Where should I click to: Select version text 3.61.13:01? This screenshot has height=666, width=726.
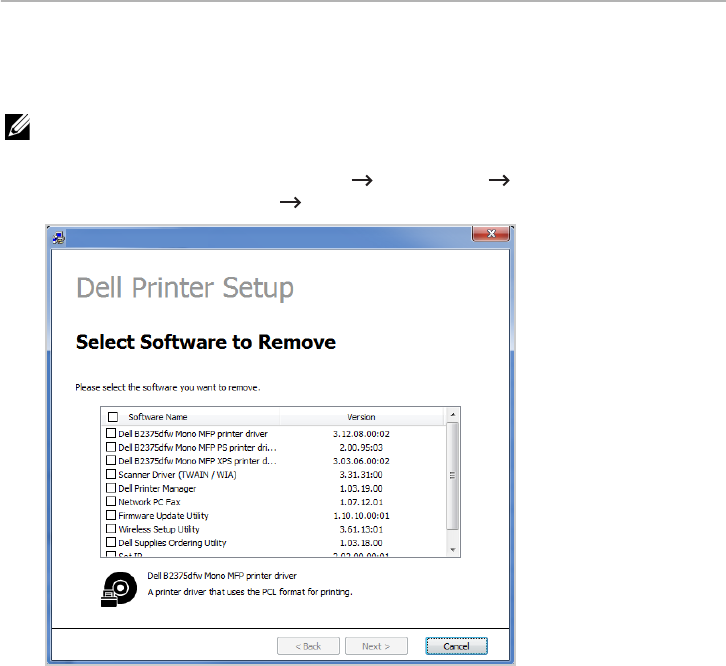click(361, 529)
